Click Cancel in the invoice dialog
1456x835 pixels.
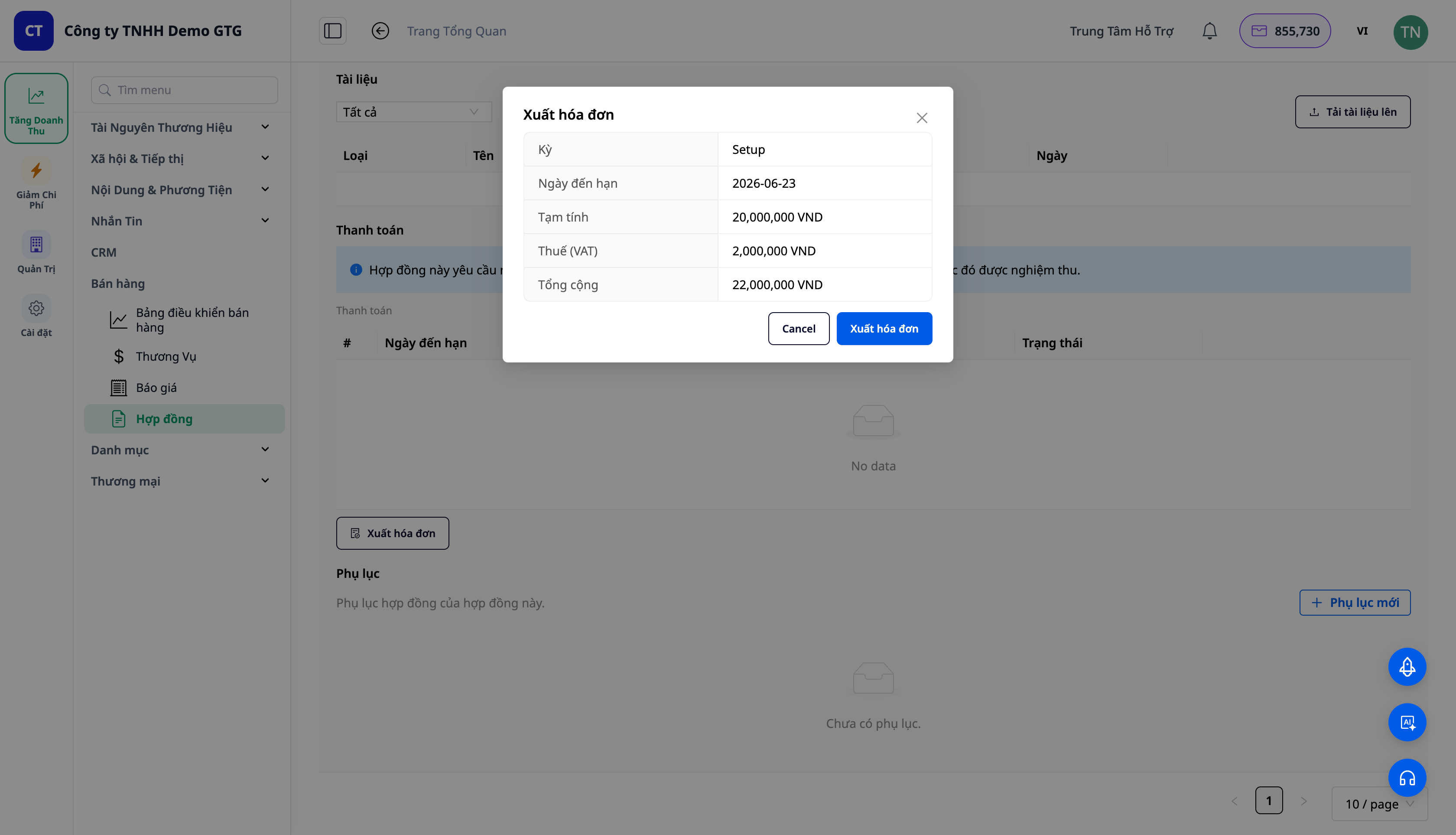pyautogui.click(x=799, y=329)
